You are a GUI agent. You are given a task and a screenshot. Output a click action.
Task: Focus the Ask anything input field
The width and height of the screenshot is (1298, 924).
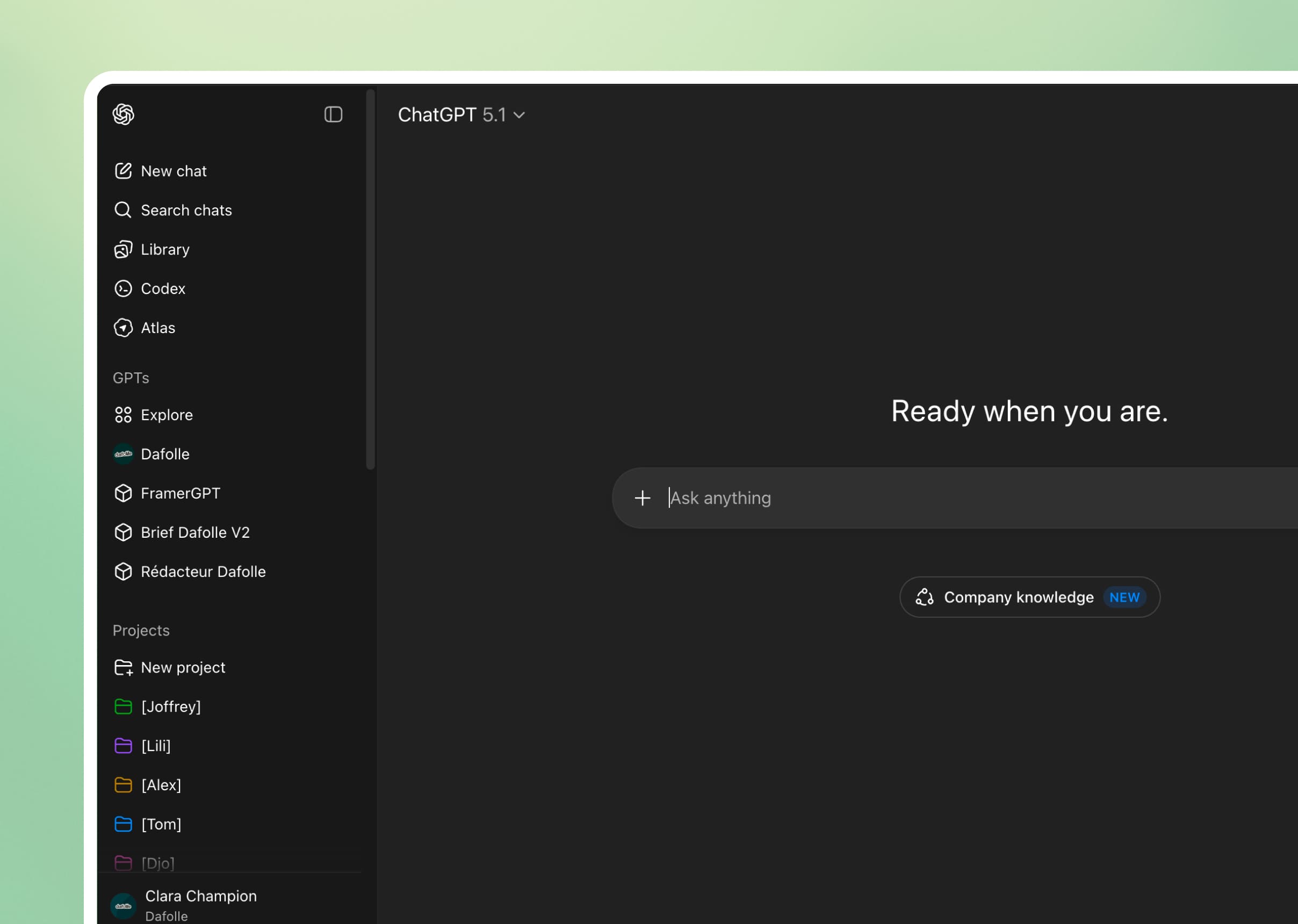pyautogui.click(x=968, y=499)
